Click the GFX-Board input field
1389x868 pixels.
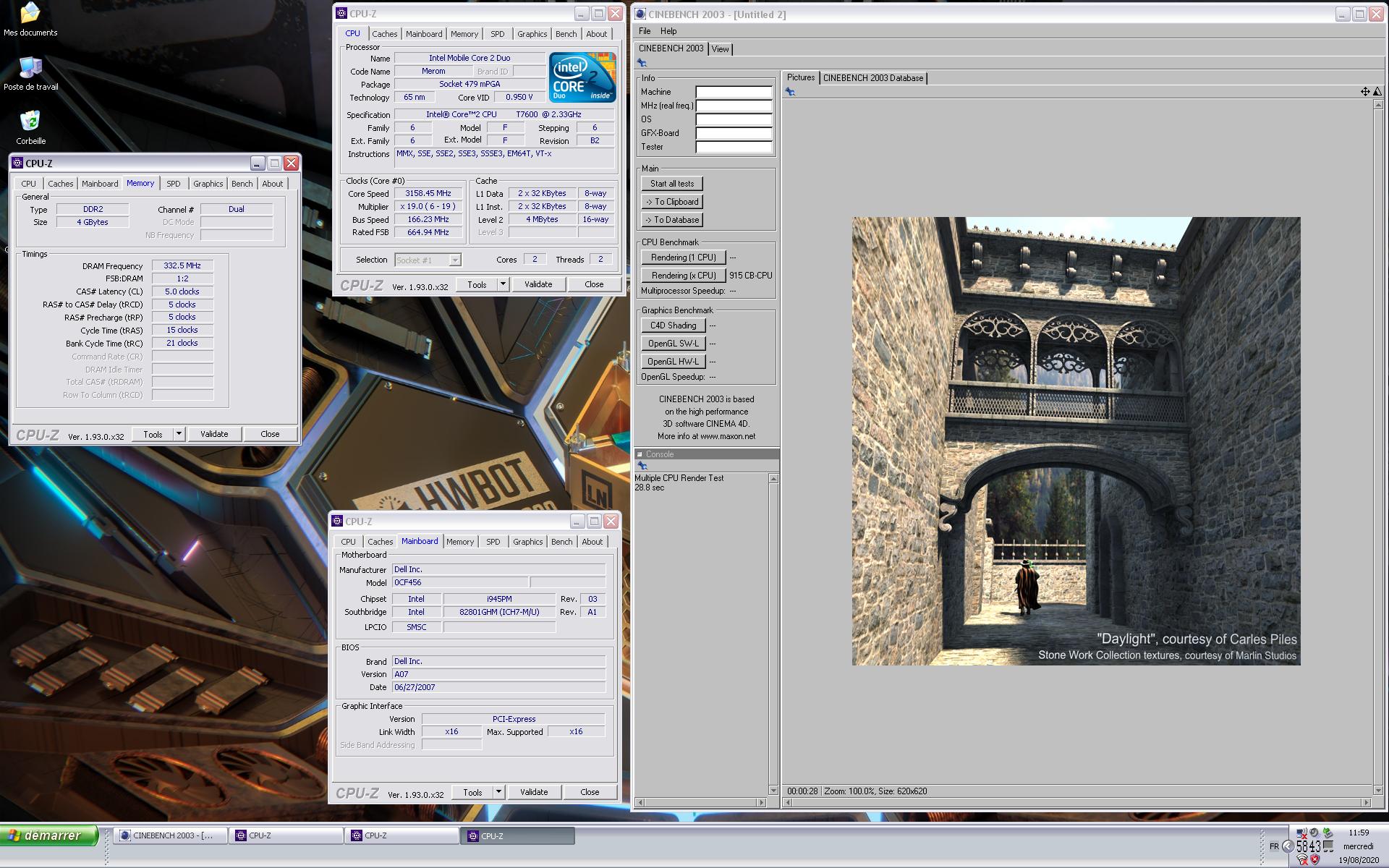(734, 133)
